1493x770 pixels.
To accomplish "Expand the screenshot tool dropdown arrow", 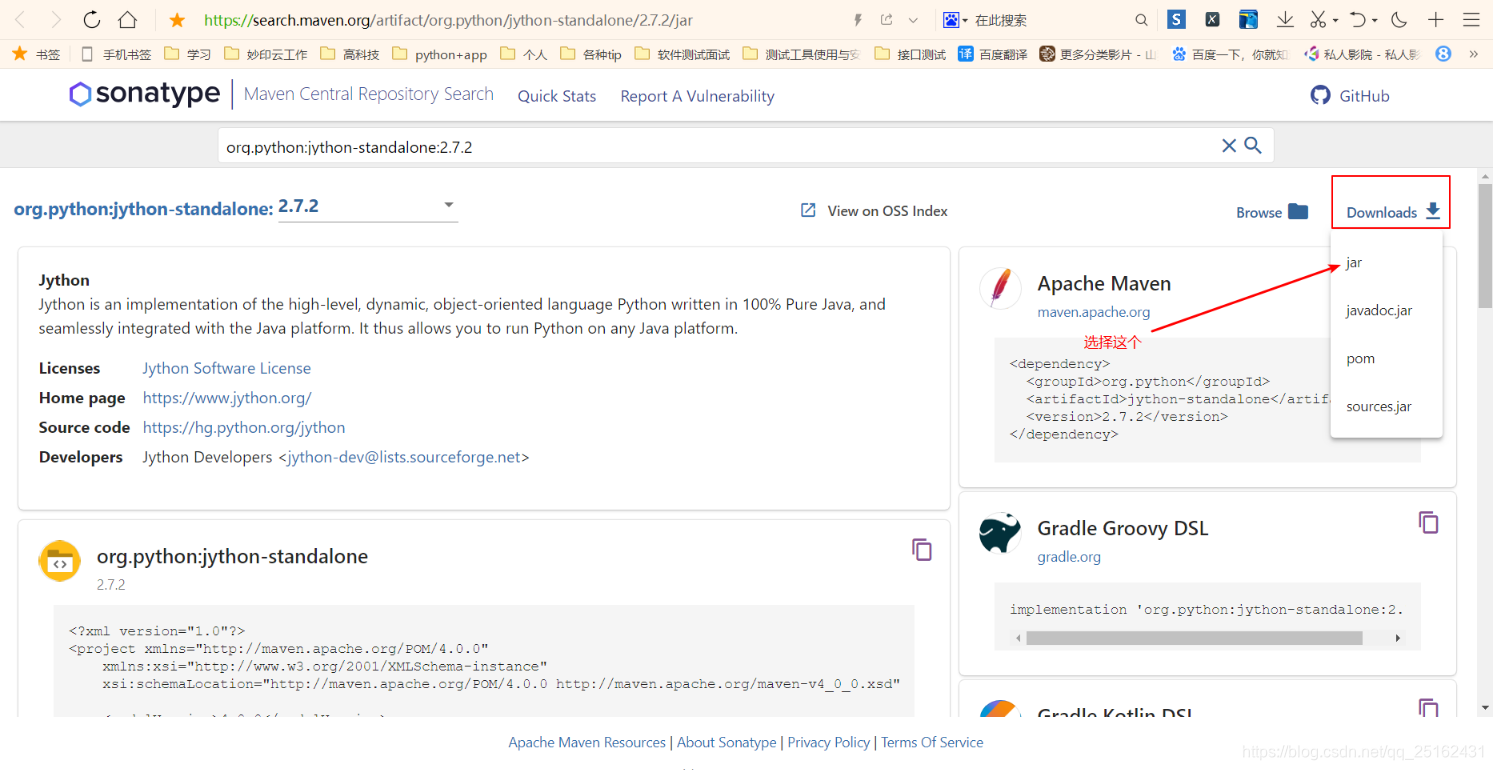I will pyautogui.click(x=1335, y=21).
